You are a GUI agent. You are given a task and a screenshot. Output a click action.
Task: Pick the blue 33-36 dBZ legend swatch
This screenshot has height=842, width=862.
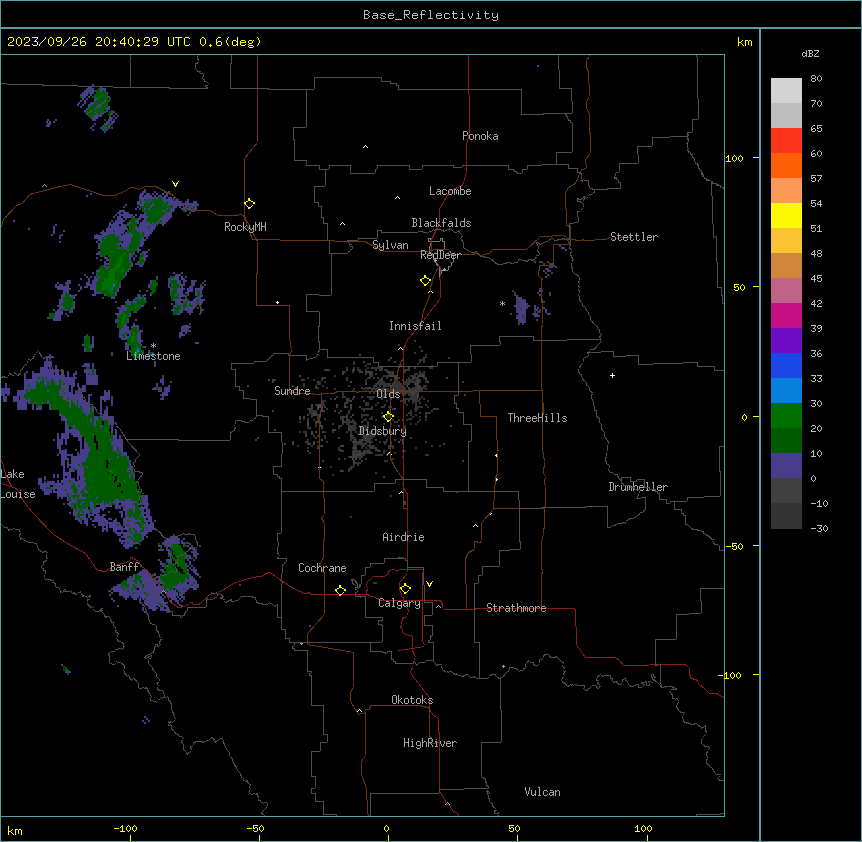[786, 365]
